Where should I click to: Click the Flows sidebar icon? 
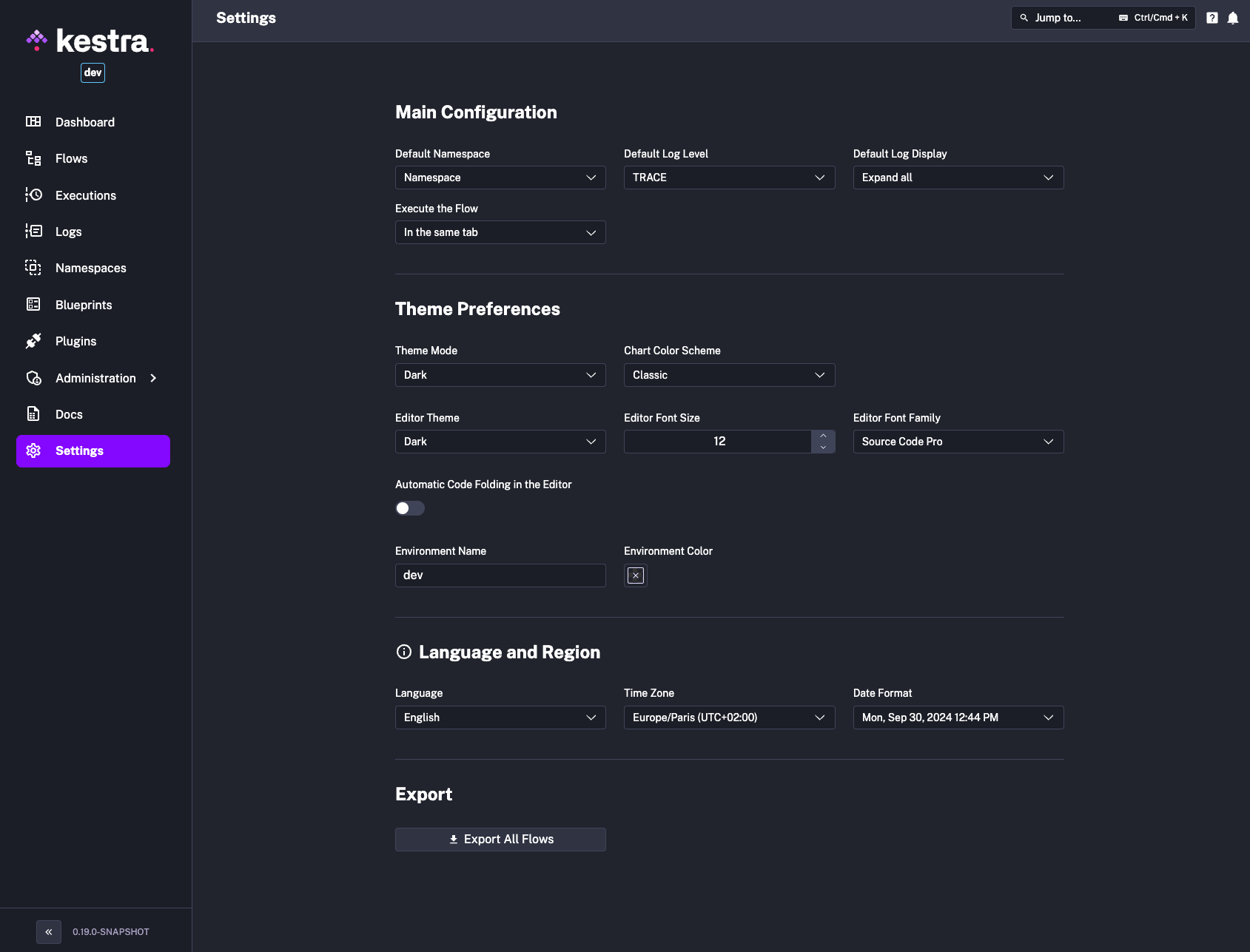pyautogui.click(x=33, y=158)
